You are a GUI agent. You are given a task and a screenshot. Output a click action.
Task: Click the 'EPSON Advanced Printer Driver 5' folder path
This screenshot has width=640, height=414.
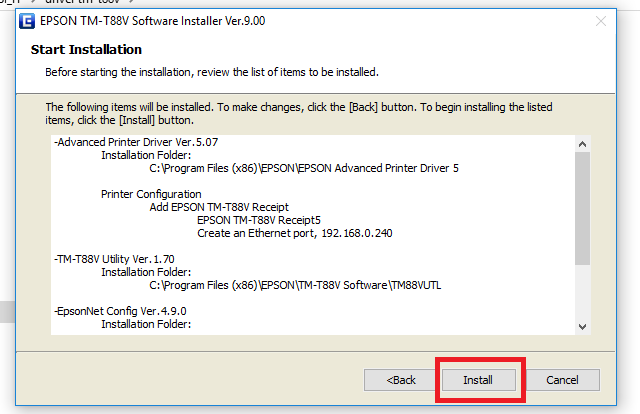304,168
